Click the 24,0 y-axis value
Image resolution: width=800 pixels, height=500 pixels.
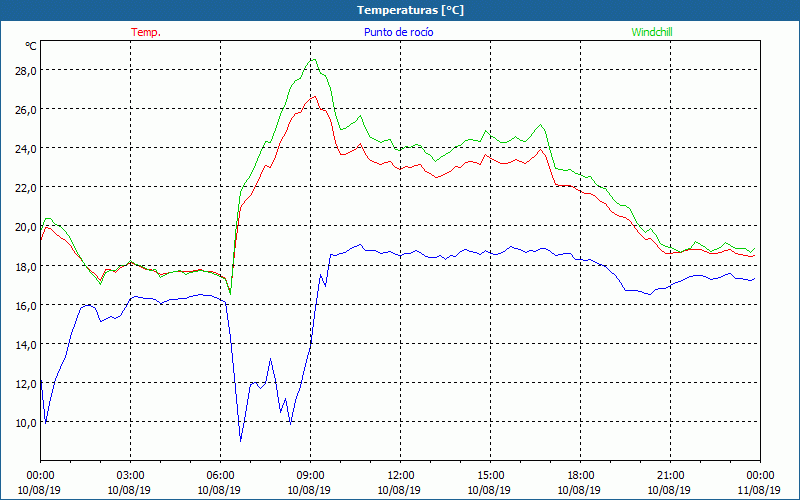click(26, 149)
